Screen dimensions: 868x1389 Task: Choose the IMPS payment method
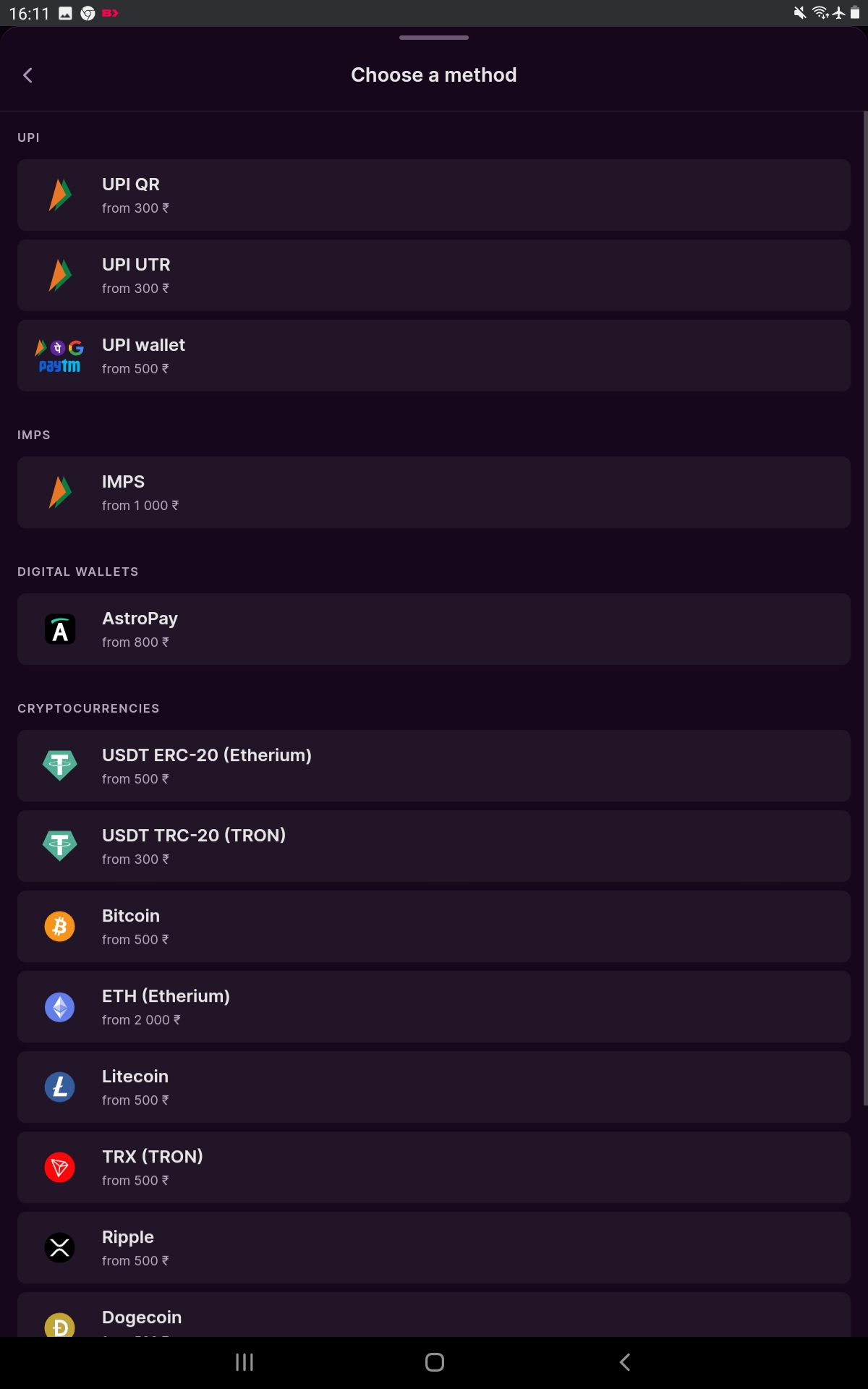(x=434, y=492)
